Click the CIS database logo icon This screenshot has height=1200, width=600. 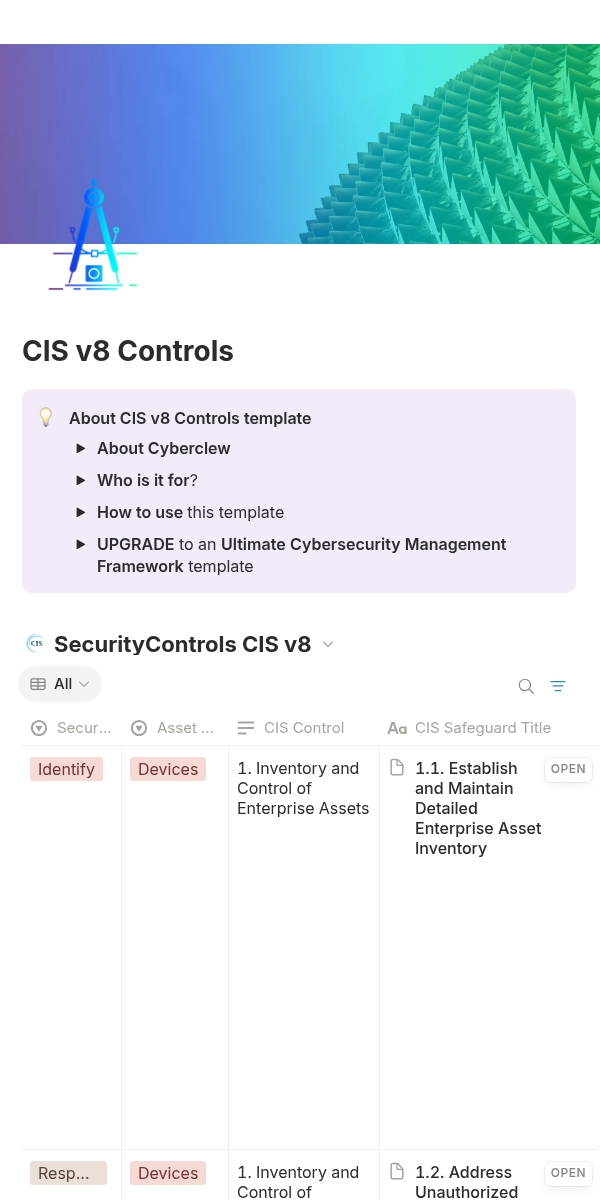pyautogui.click(x=35, y=643)
